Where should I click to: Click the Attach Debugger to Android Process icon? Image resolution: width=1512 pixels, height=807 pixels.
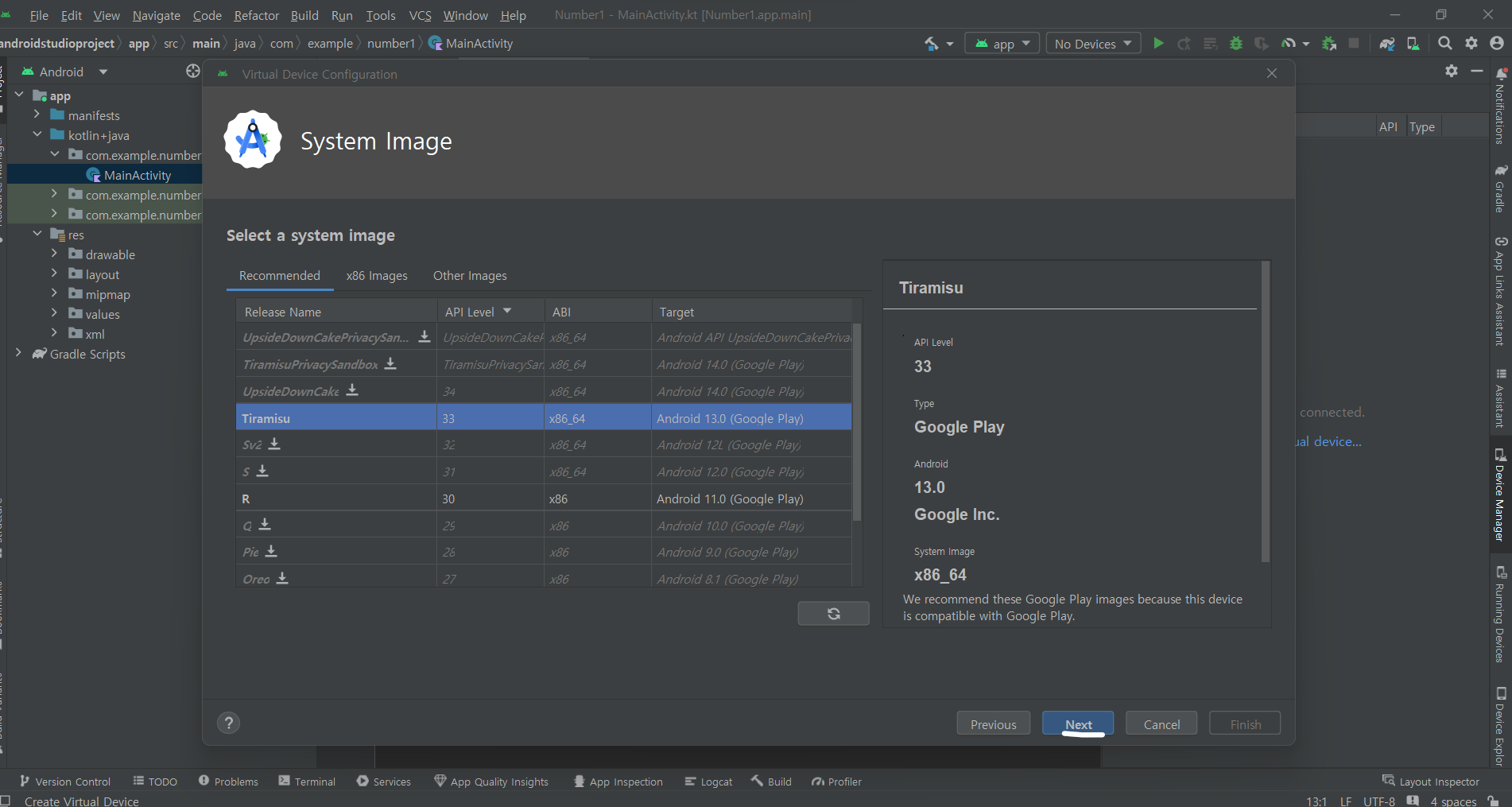[1329, 44]
